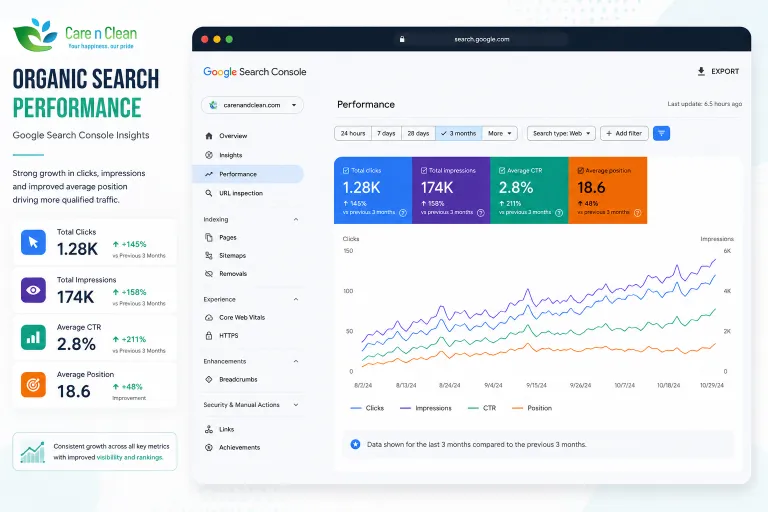This screenshot has height=512, width=768.
Task: Click the EXPORT download icon
Action: coord(701,72)
